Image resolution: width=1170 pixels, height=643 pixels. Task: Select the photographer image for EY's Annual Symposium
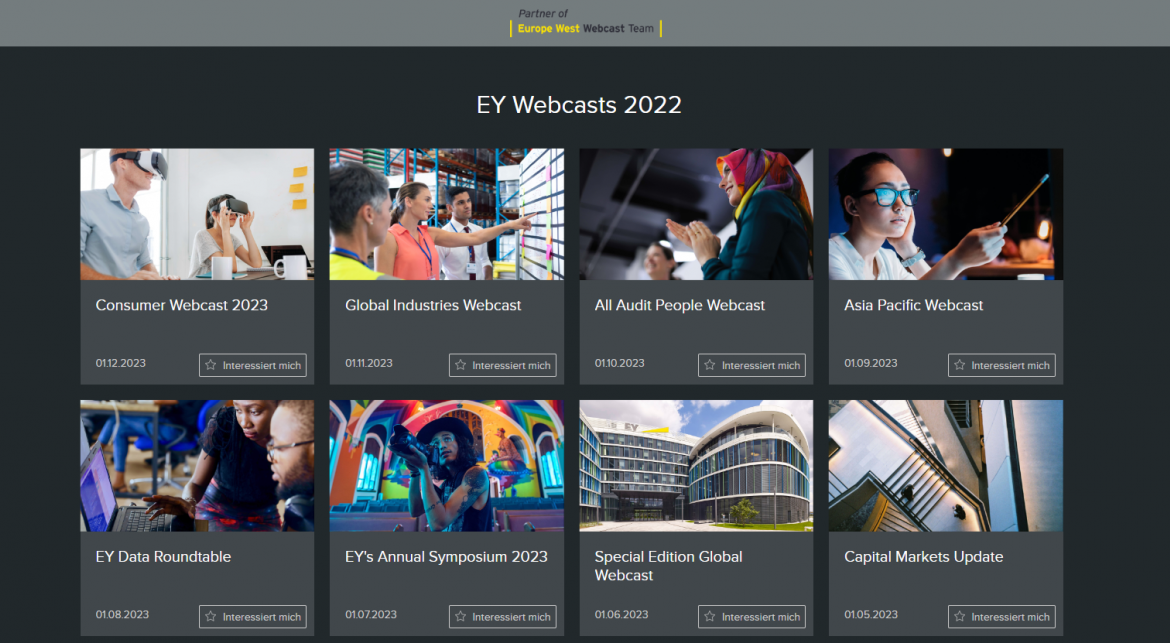point(446,466)
